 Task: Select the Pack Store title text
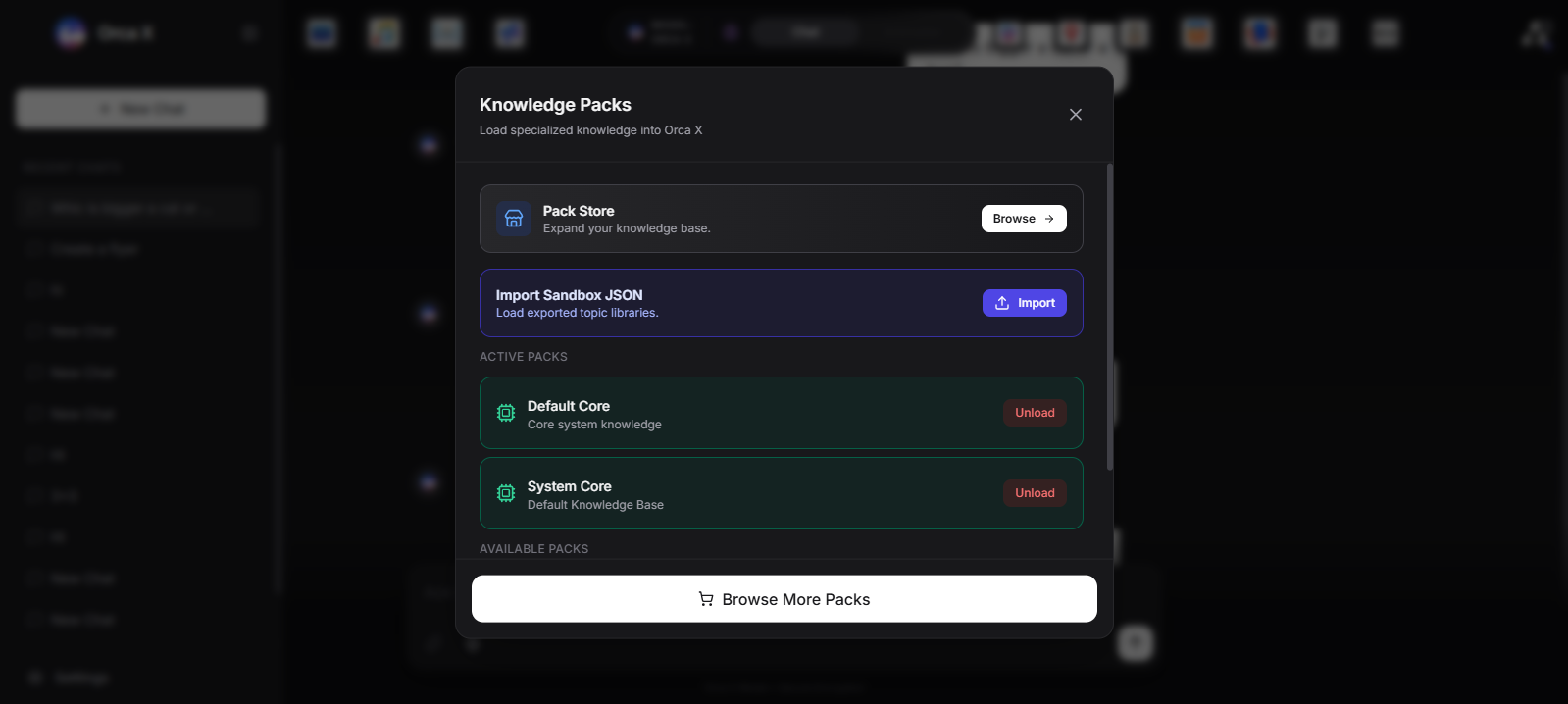579,211
